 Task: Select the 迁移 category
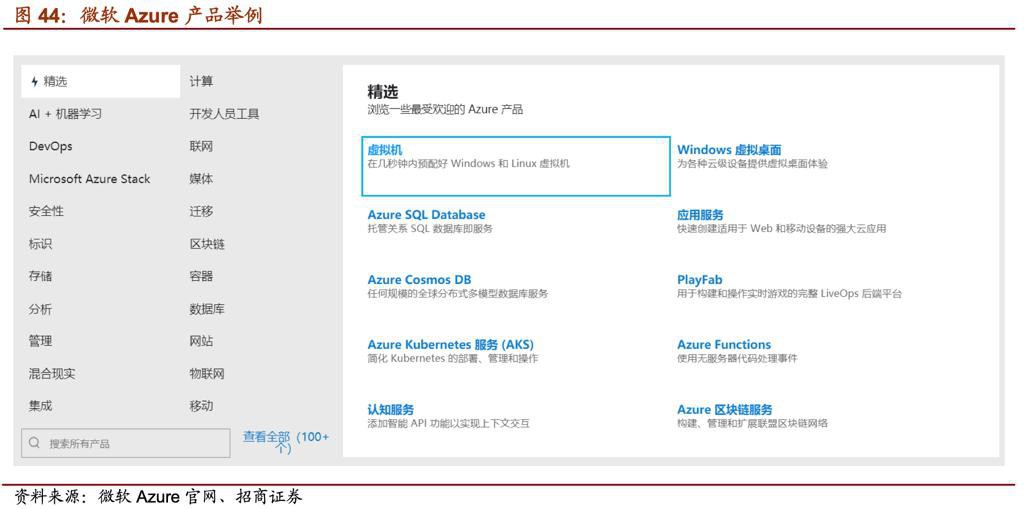click(201, 211)
